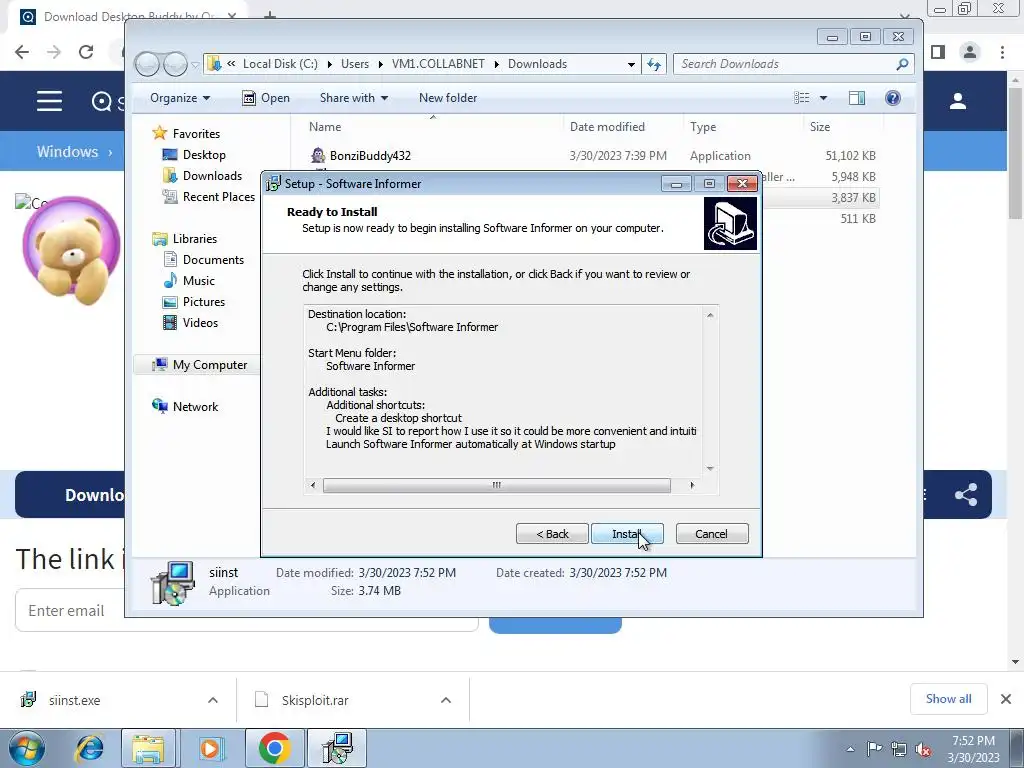
Task: Select Desktop in the navigation pane
Action: click(x=204, y=155)
